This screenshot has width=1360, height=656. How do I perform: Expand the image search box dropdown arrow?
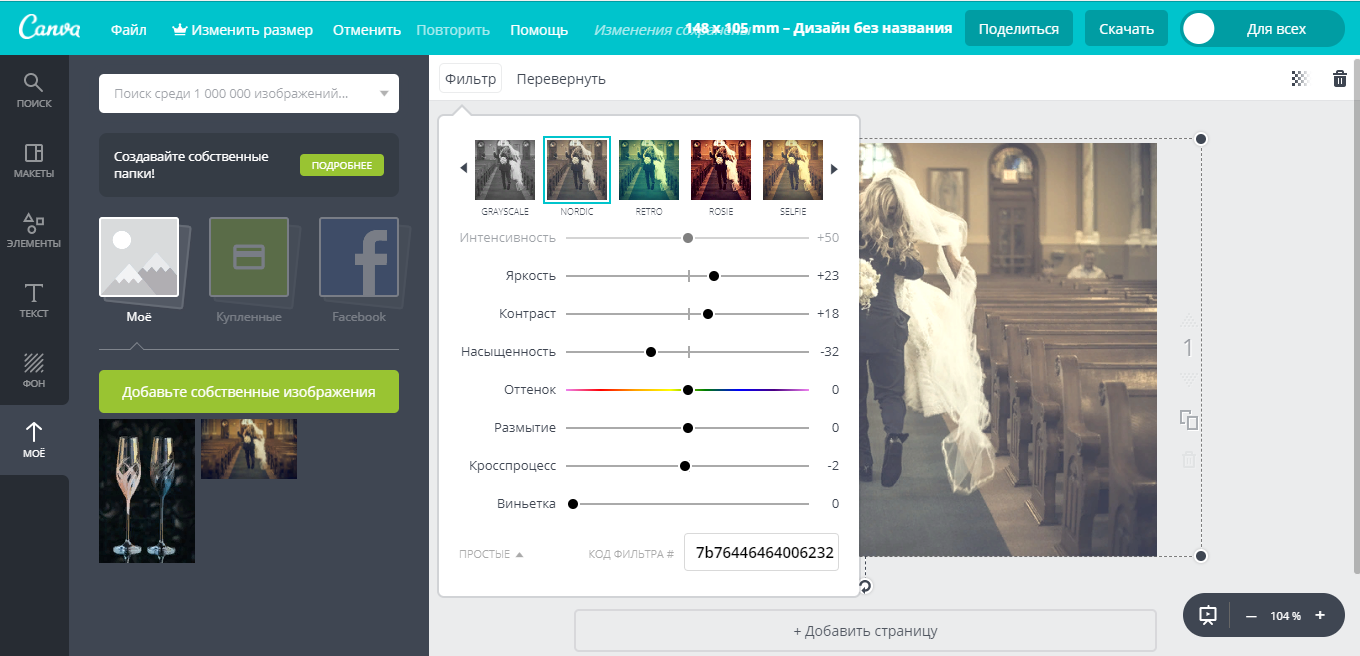(384, 94)
